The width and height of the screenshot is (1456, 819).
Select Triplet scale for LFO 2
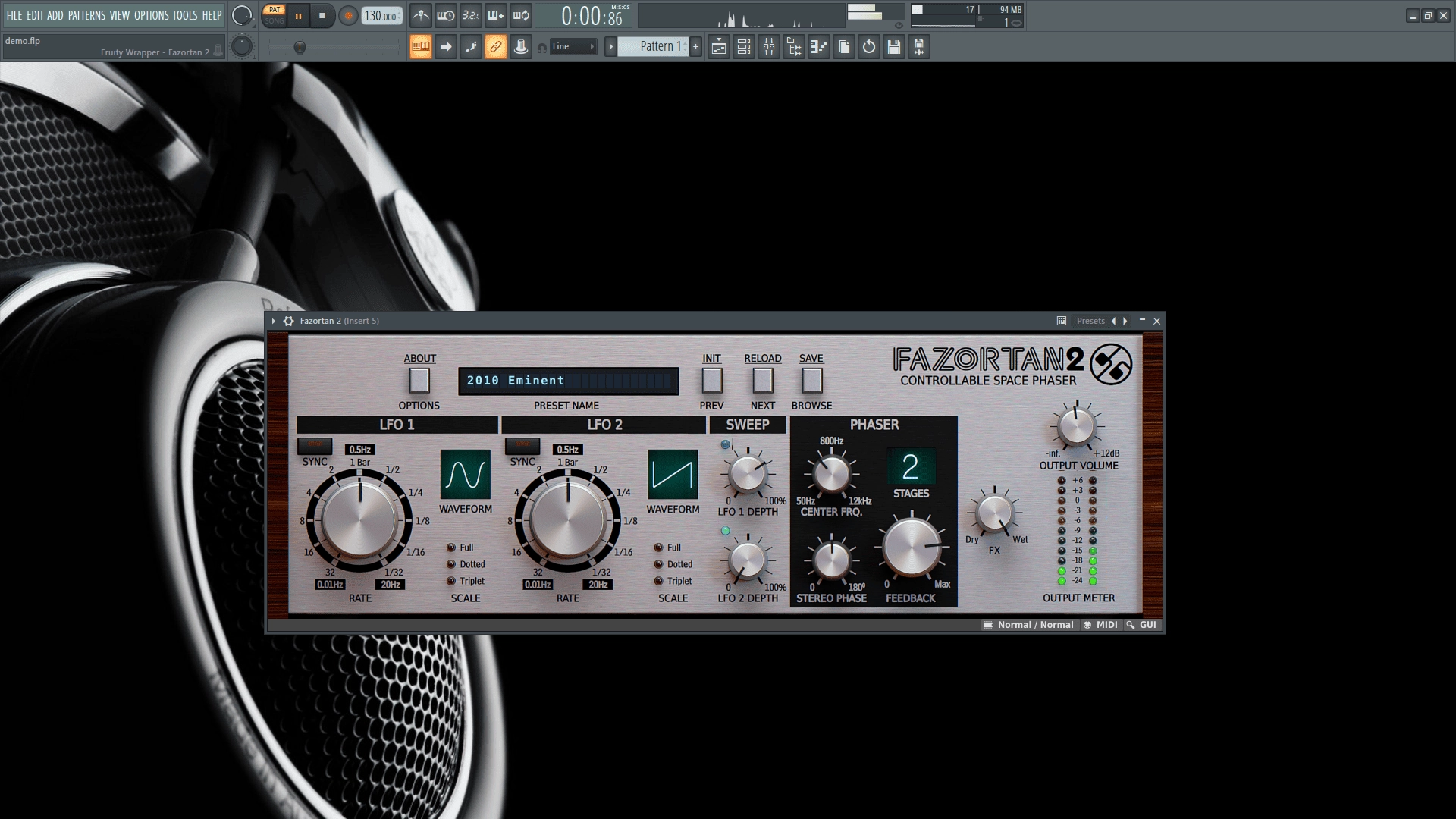click(659, 581)
